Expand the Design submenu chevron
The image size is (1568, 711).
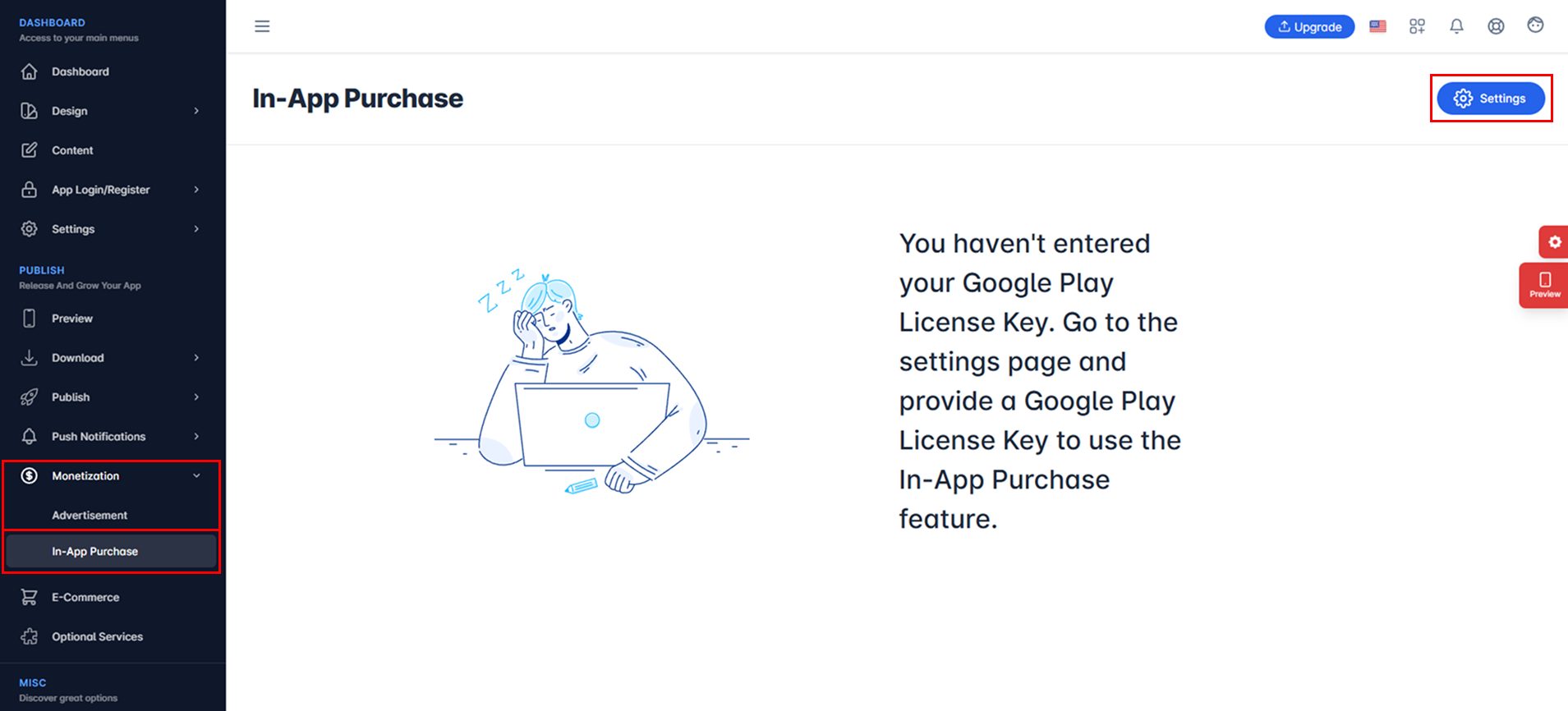(196, 111)
